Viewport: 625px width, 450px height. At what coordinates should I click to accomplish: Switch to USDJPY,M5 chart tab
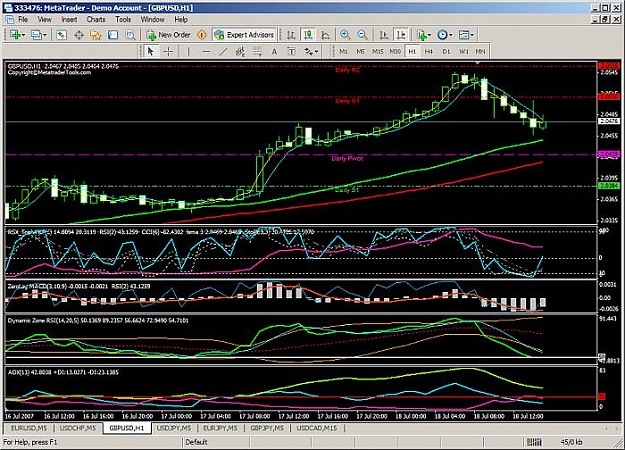(x=174, y=428)
